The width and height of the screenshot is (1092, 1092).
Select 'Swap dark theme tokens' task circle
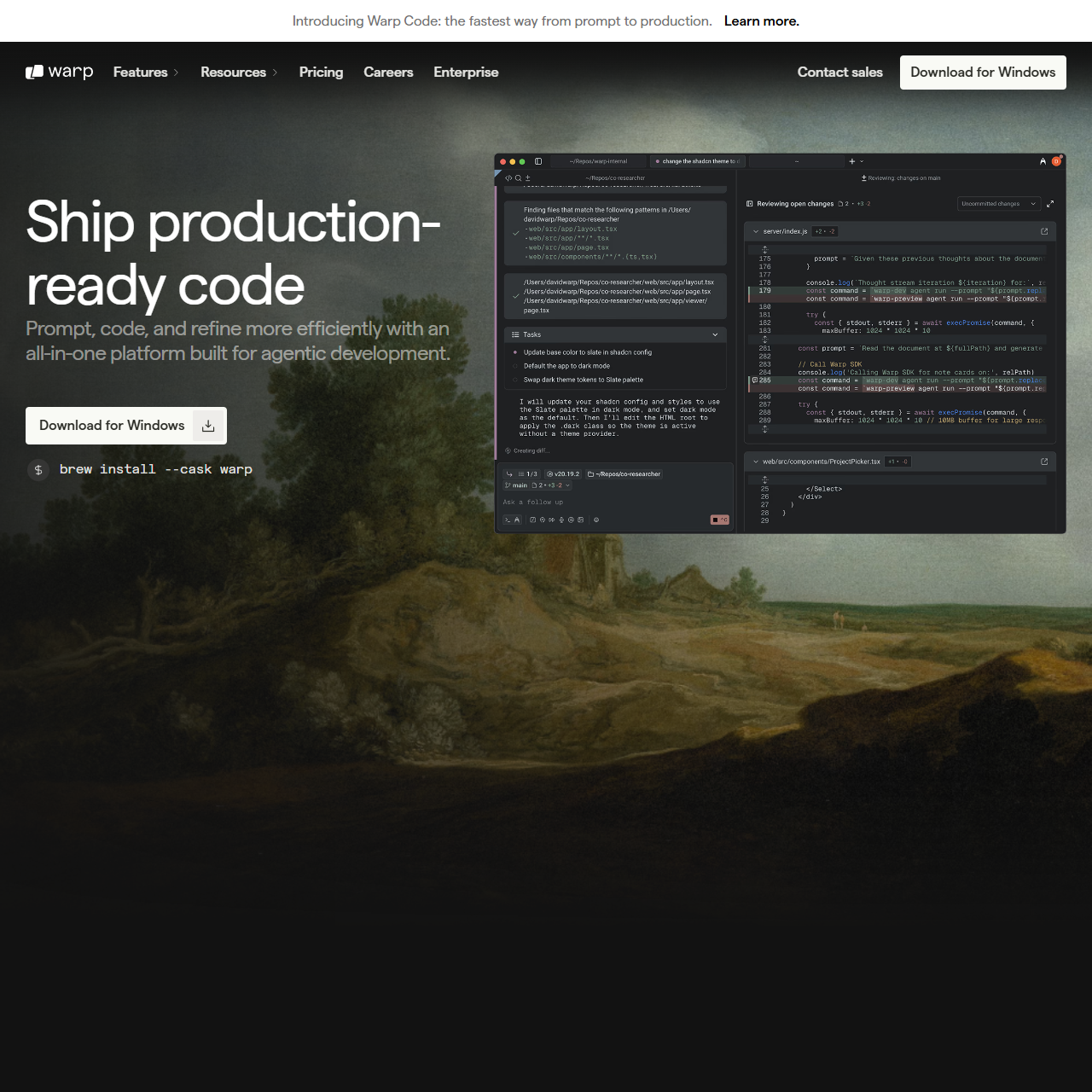[x=515, y=380]
